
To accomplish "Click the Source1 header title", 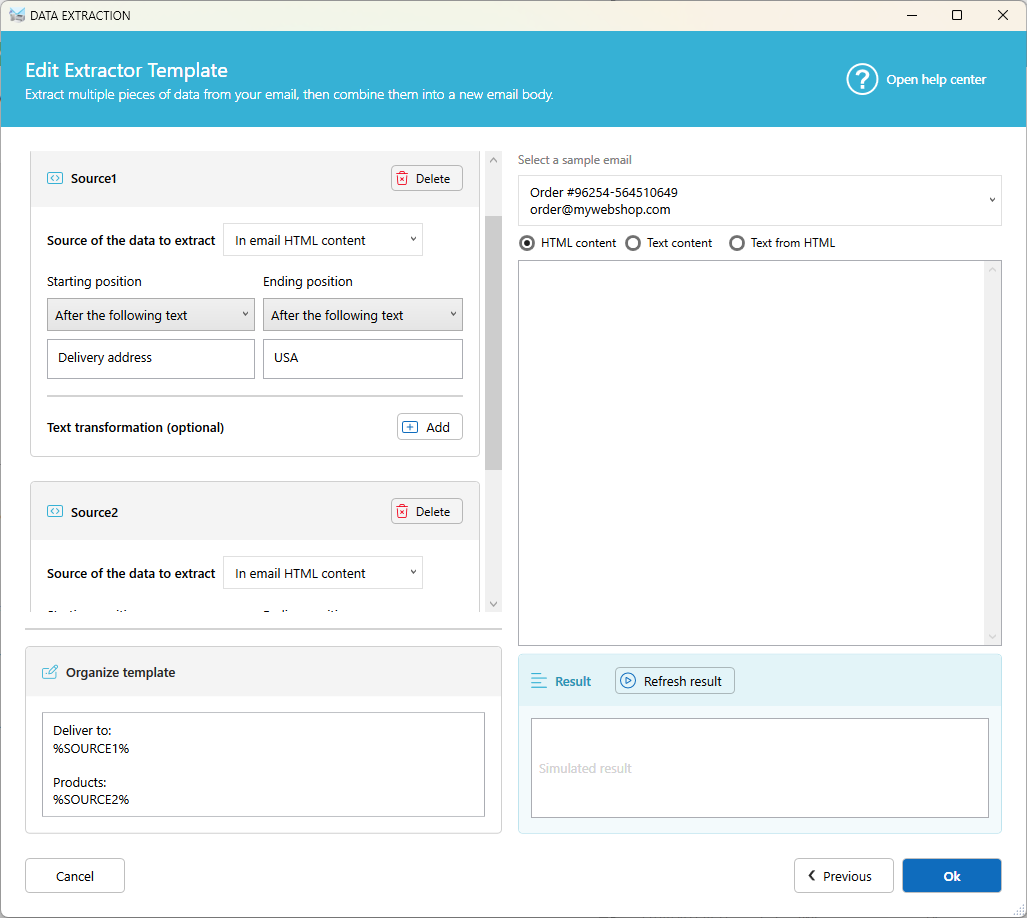I will [94, 178].
